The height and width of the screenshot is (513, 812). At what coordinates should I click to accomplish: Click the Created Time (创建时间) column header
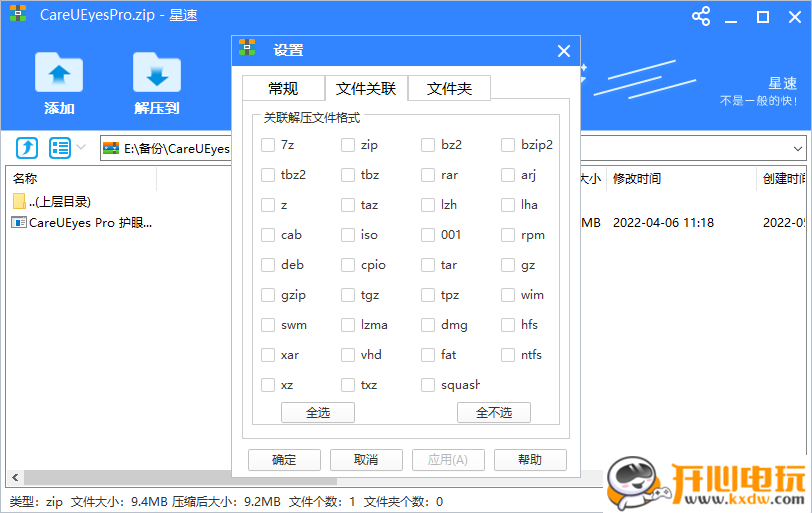(x=782, y=179)
